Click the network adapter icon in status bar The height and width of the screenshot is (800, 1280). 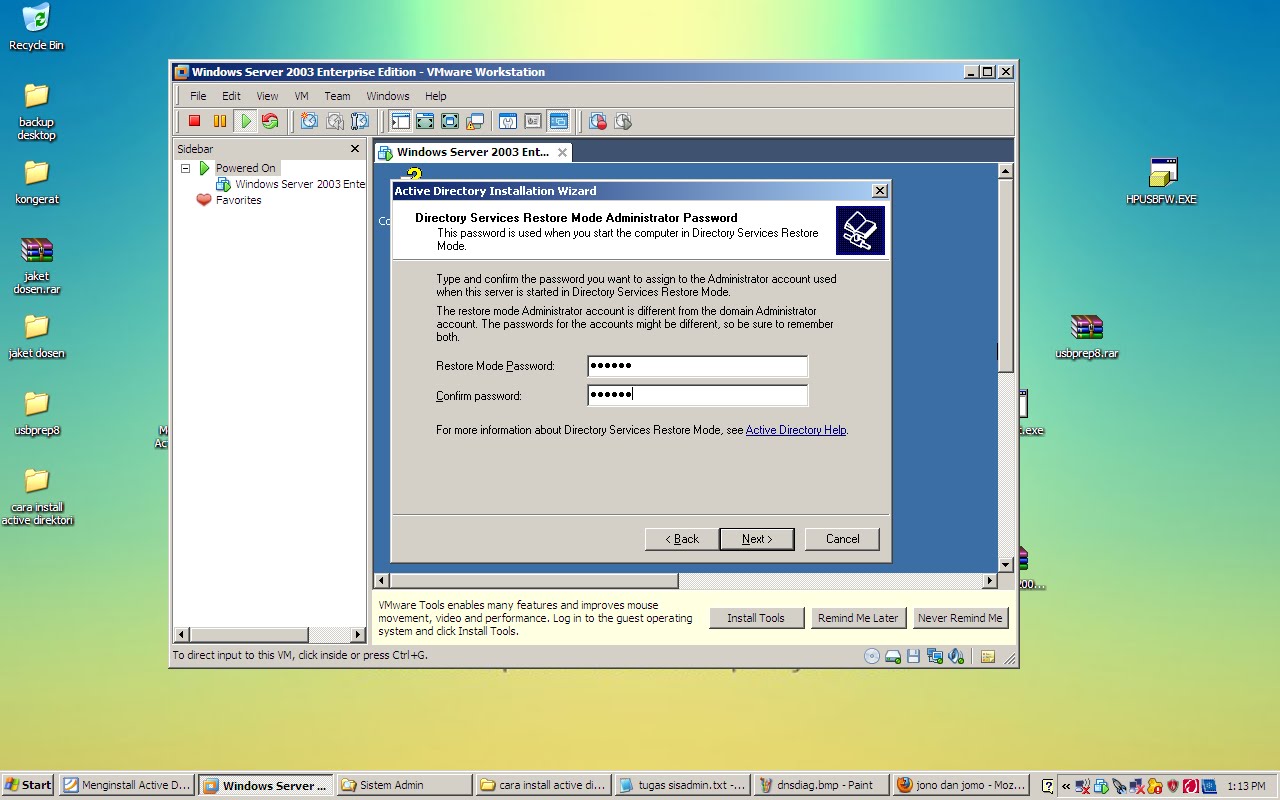click(935, 656)
